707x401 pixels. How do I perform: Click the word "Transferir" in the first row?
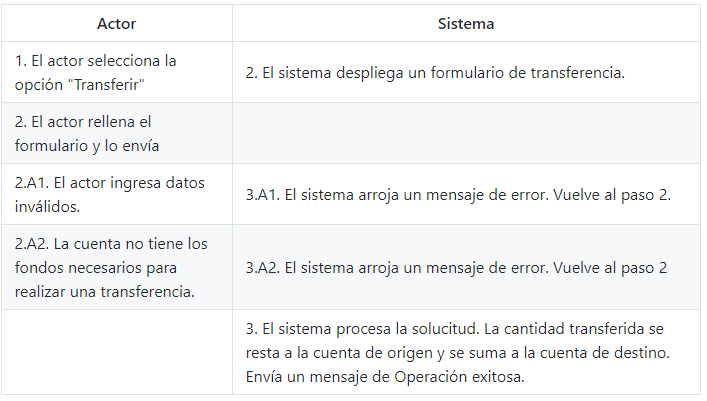click(109, 84)
